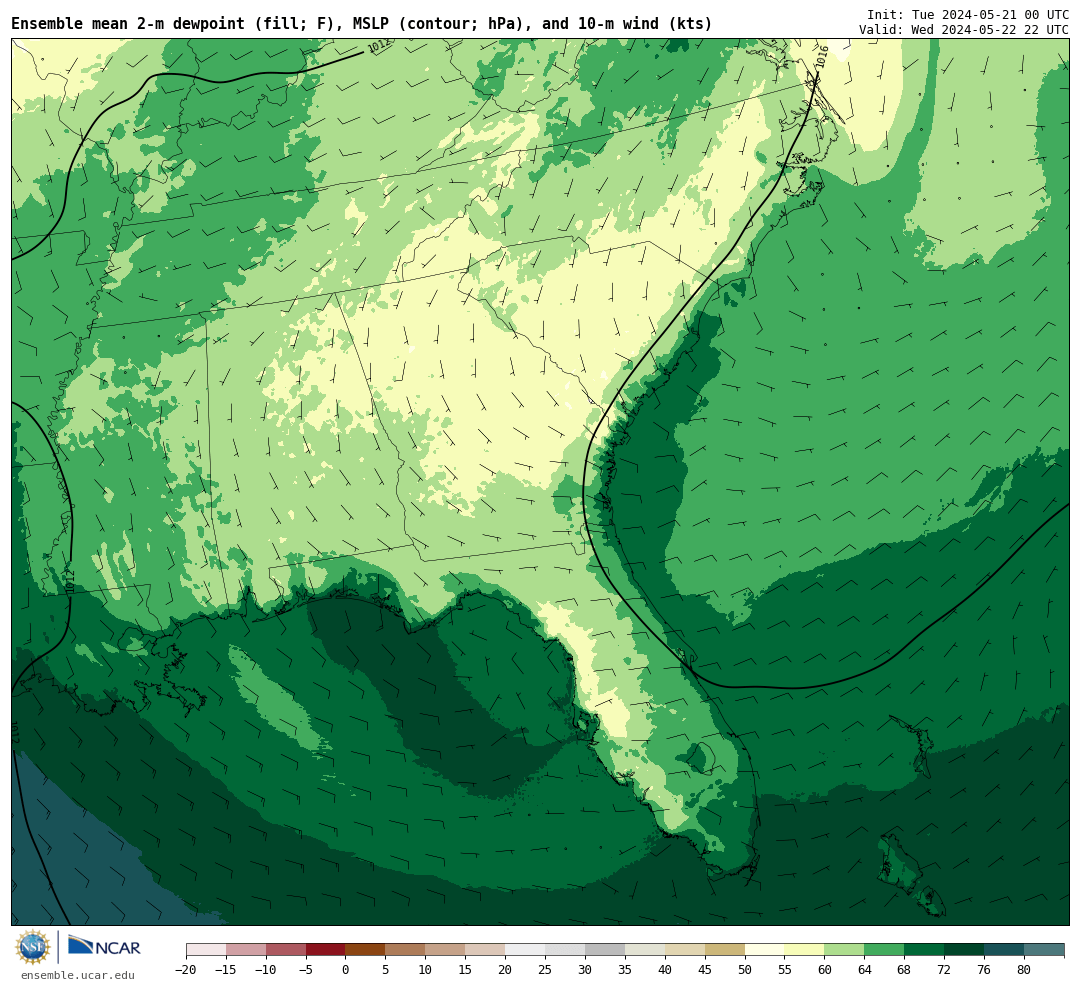Select the -20 to -15 color swatch

coord(206,949)
